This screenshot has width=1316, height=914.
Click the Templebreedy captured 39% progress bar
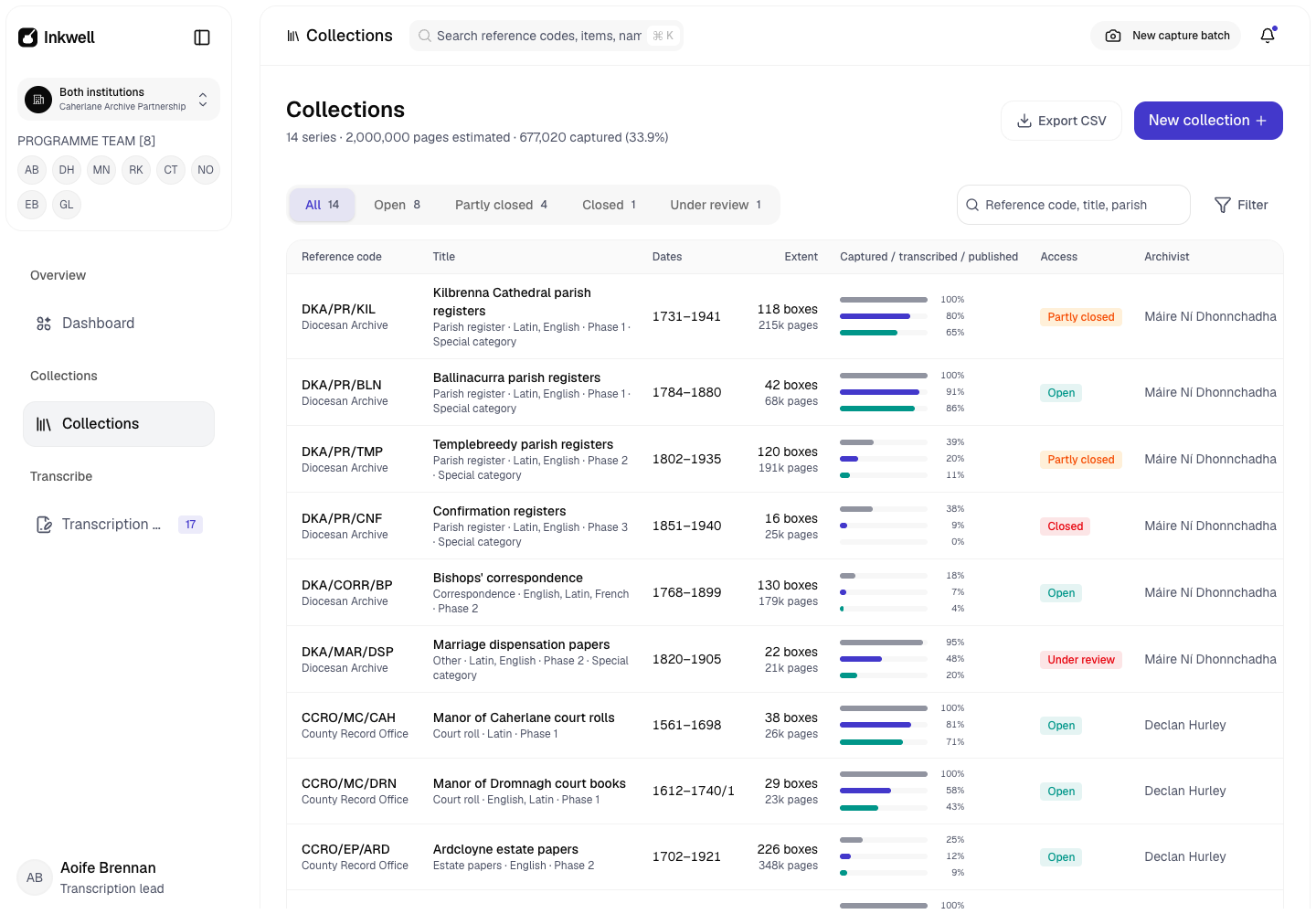click(x=884, y=442)
